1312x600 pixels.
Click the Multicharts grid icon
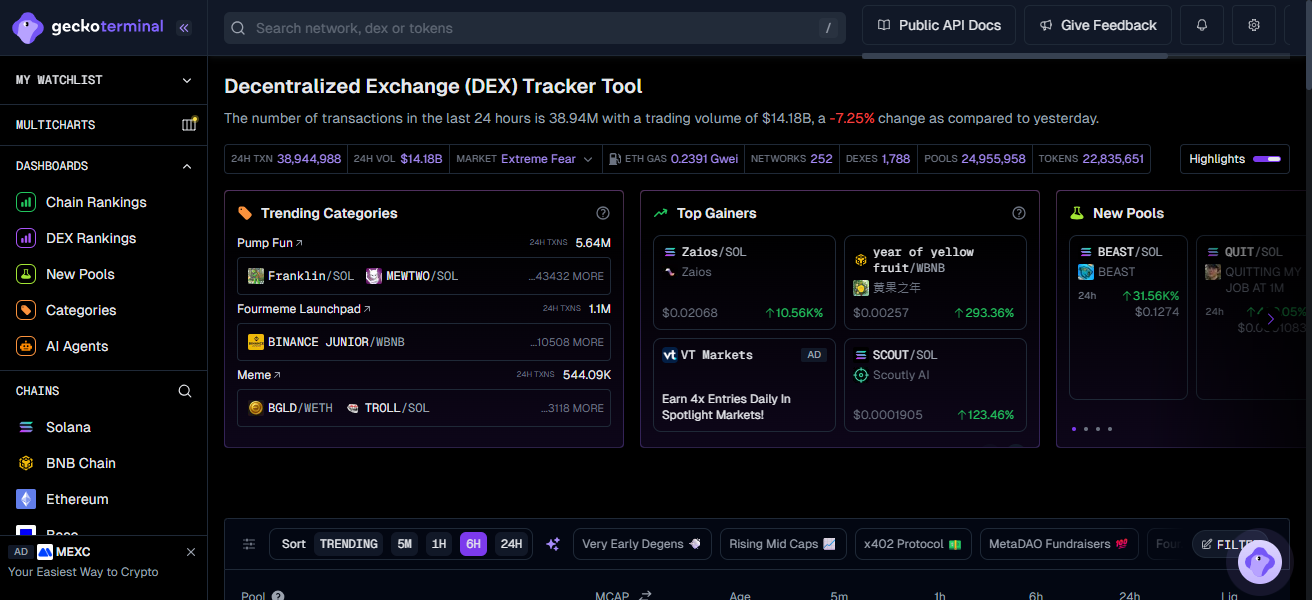(189, 125)
